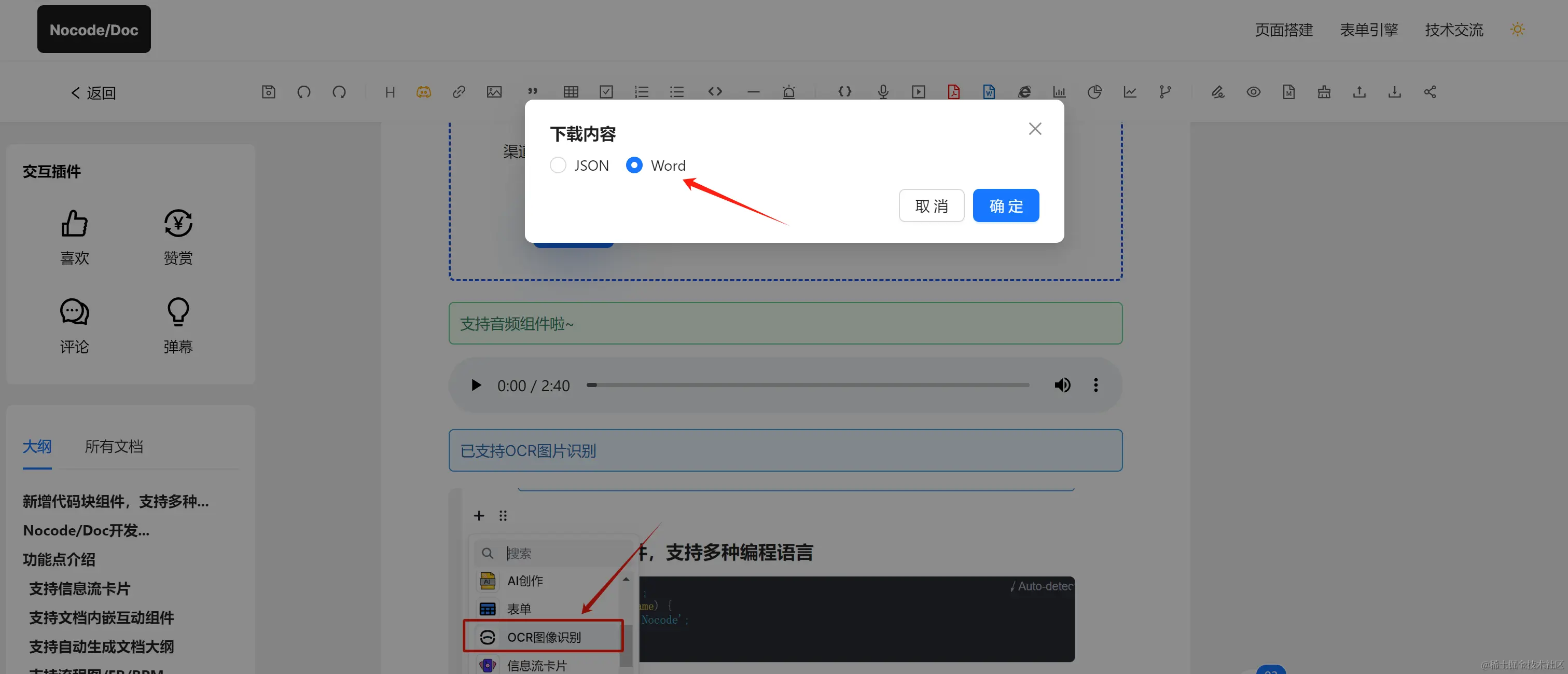Open audio player three-dot options menu
This screenshot has height=674, width=1568.
tap(1095, 385)
